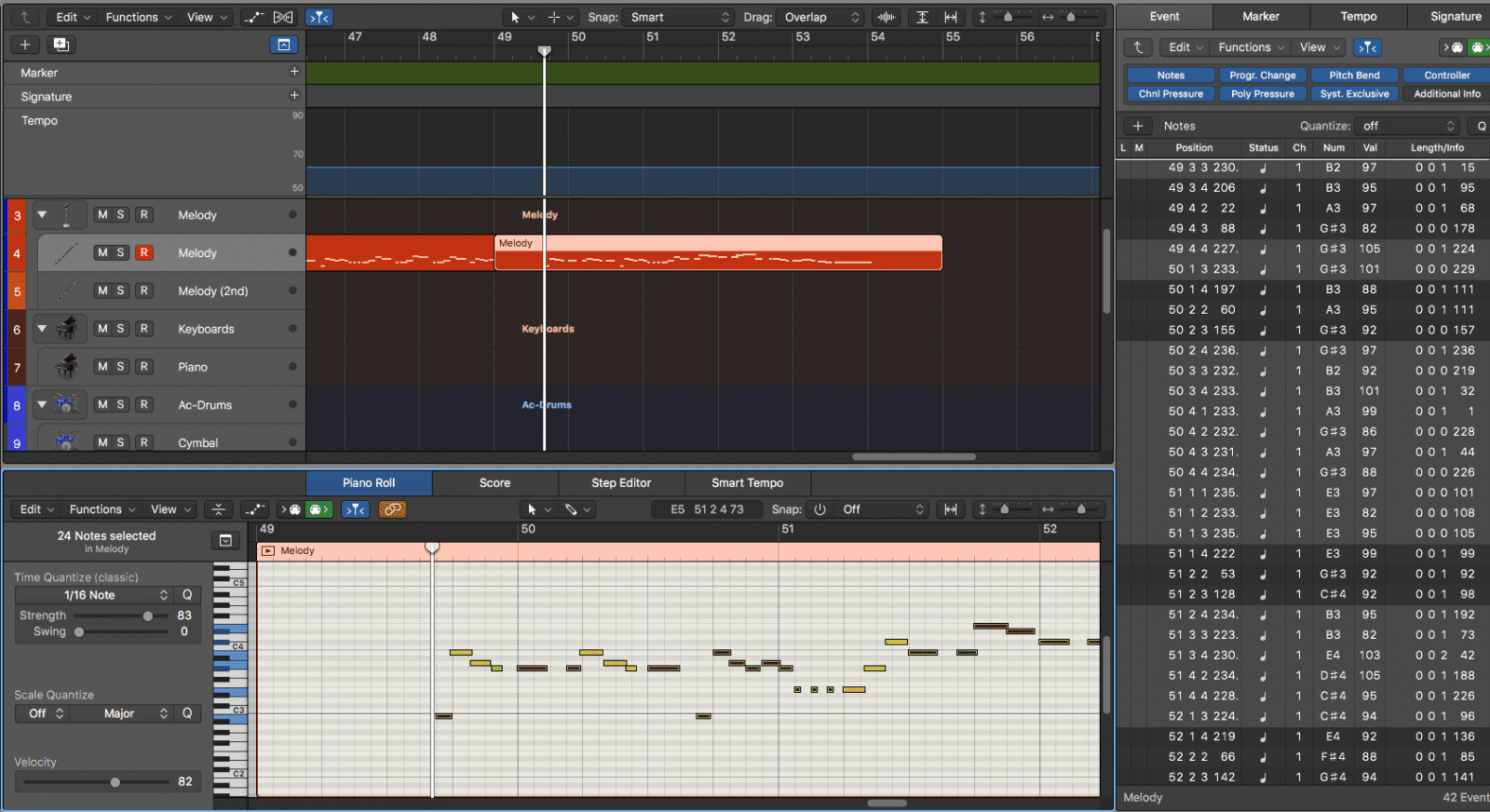
Task: Click the inspector pop-up icon next to 24 Notes selected
Action: (225, 541)
